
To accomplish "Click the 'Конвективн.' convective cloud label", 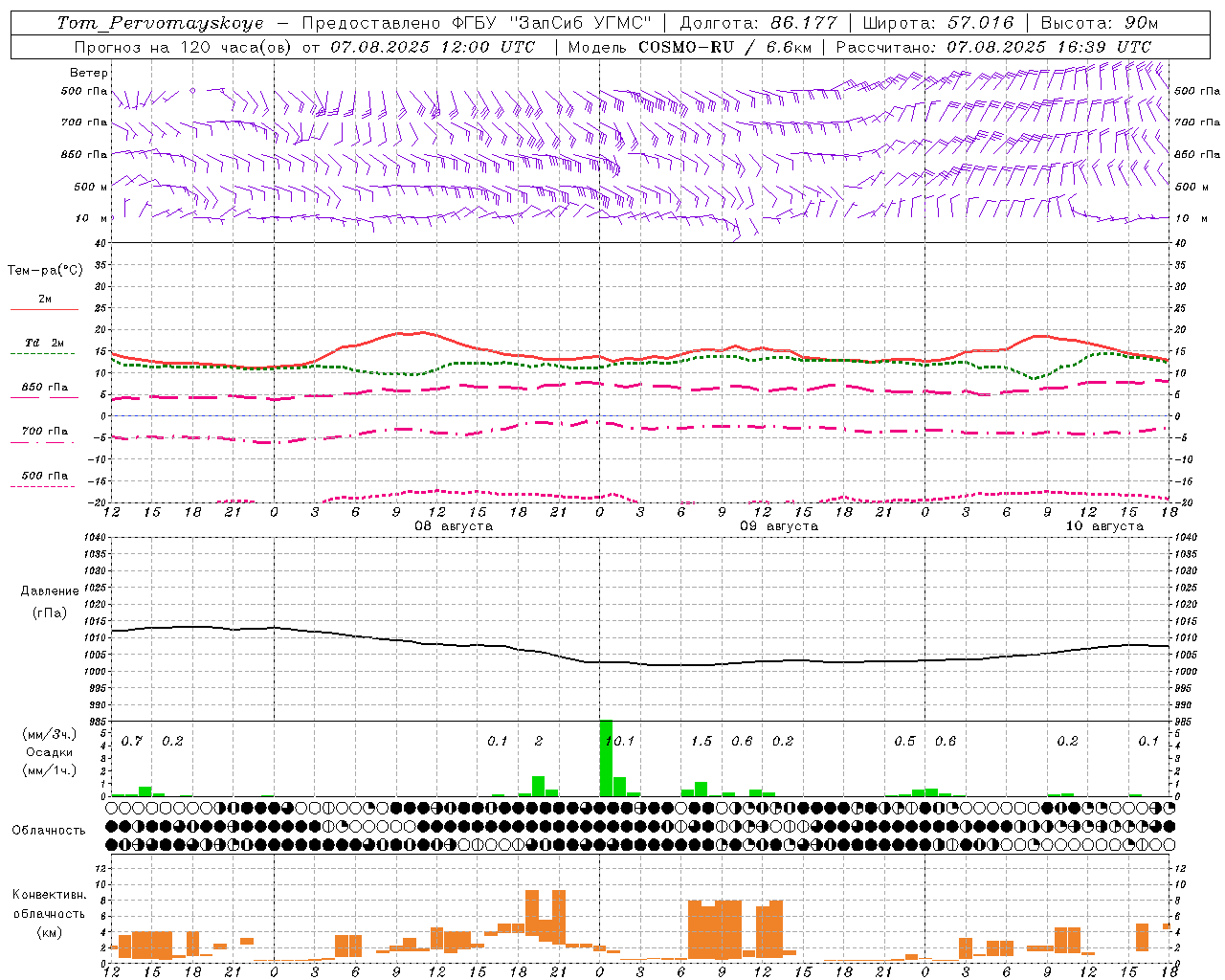I will [50, 895].
